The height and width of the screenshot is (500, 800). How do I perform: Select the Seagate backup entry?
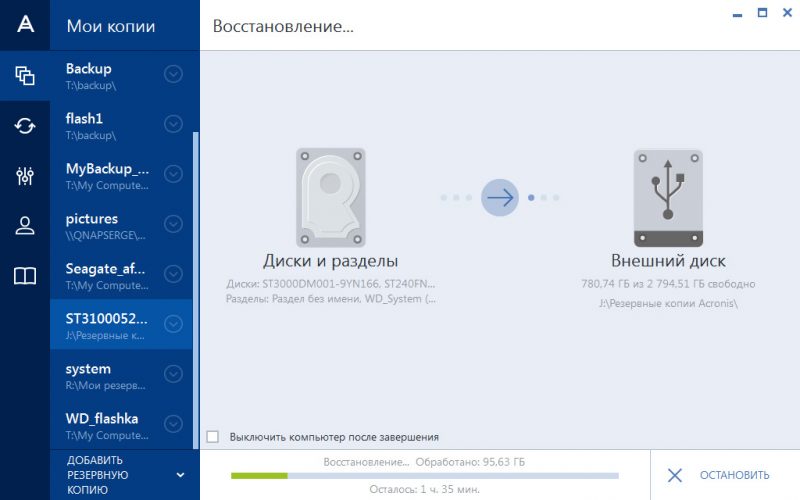pyautogui.click(x=105, y=274)
